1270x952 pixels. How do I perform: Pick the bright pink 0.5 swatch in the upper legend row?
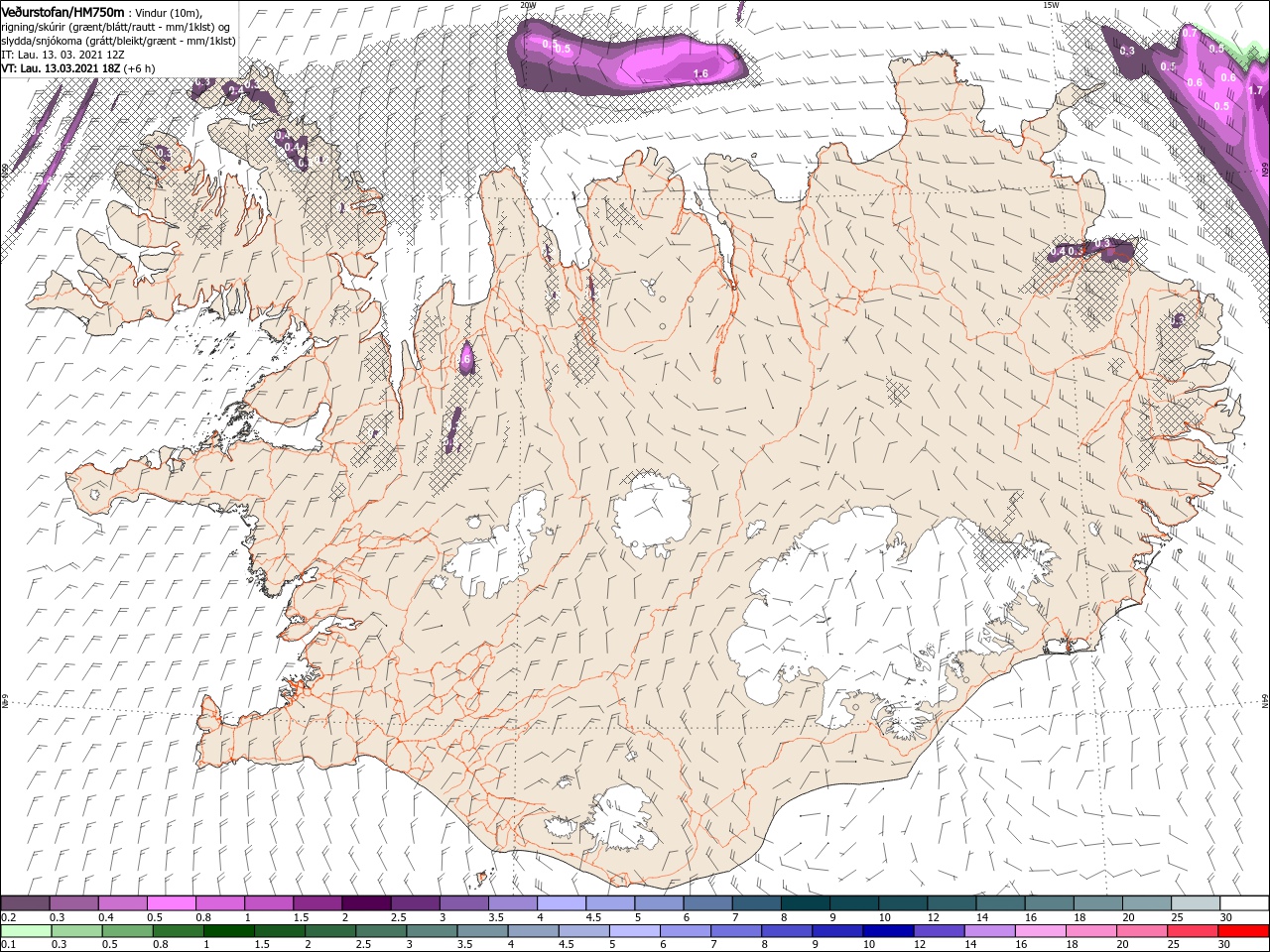(171, 902)
